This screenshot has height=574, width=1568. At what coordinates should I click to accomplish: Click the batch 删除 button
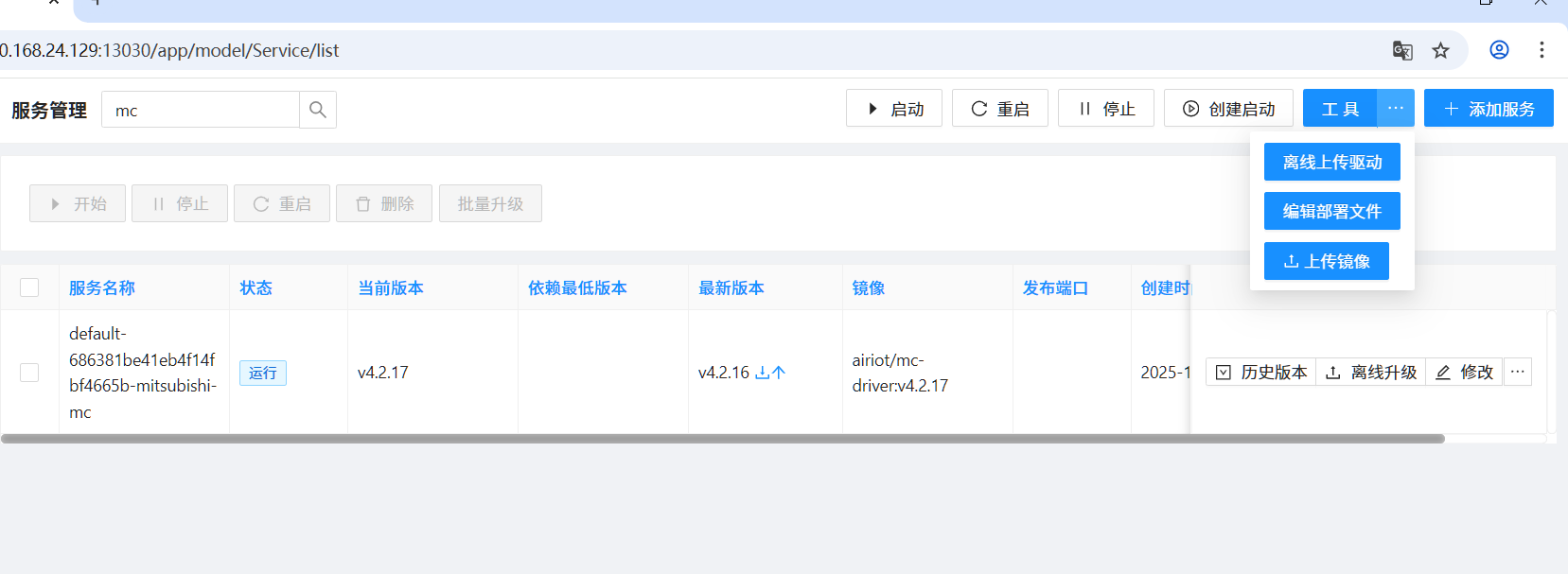[384, 203]
